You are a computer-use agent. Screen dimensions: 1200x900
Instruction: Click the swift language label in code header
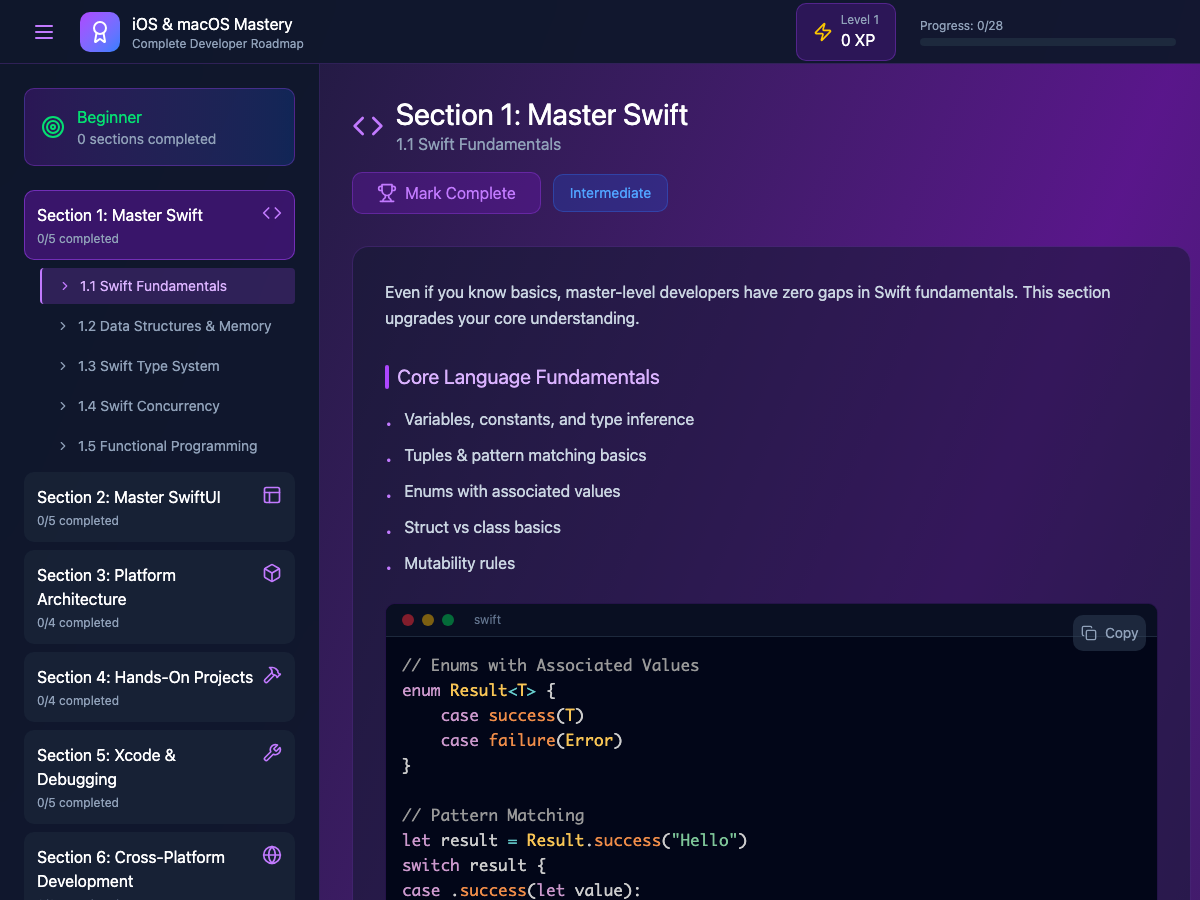487,620
